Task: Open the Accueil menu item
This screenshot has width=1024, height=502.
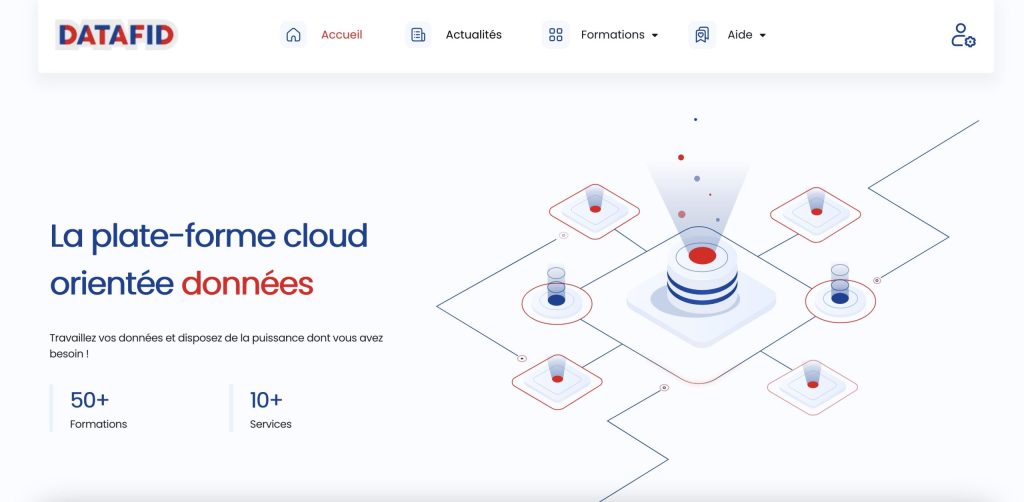Action: [342, 35]
